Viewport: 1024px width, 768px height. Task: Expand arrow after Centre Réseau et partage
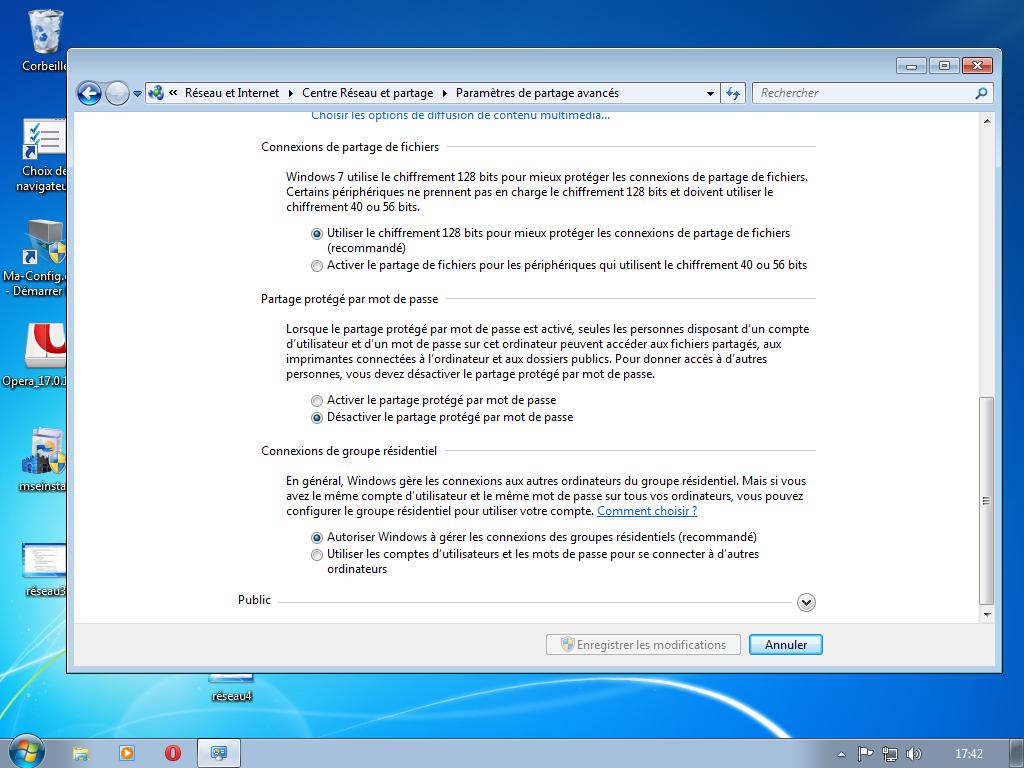click(x=445, y=93)
